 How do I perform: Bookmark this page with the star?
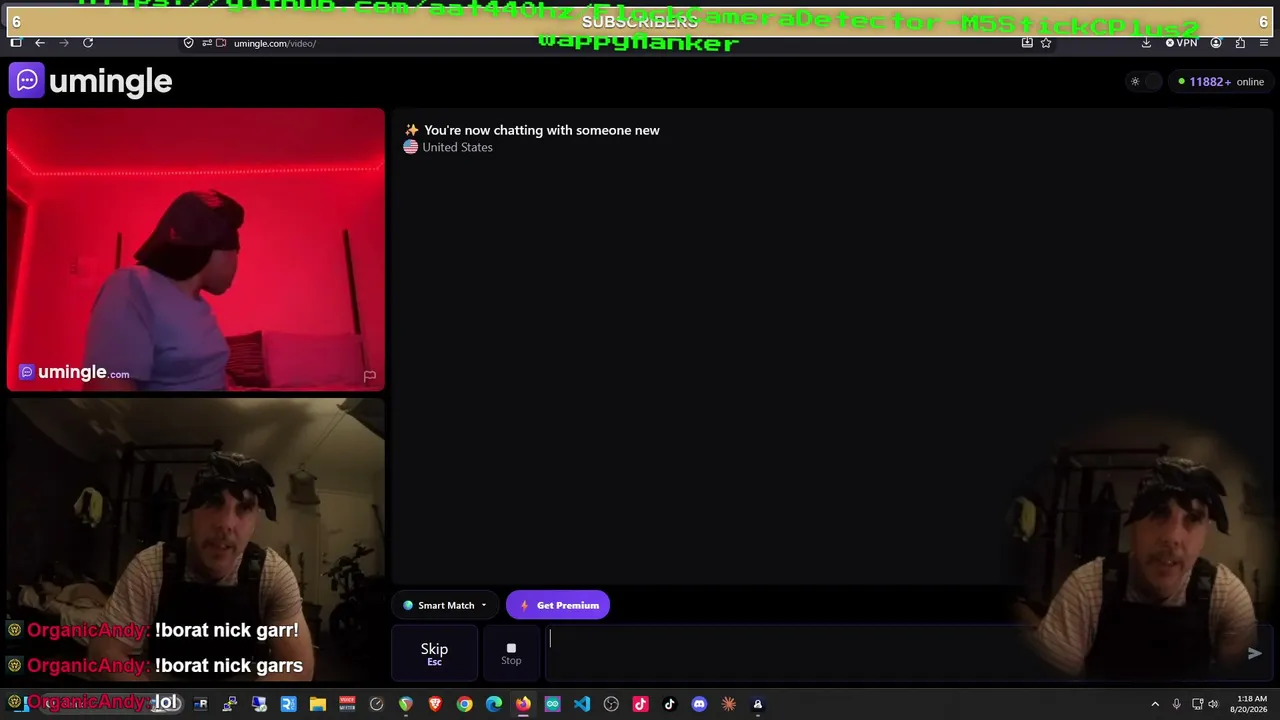[x=1046, y=43]
